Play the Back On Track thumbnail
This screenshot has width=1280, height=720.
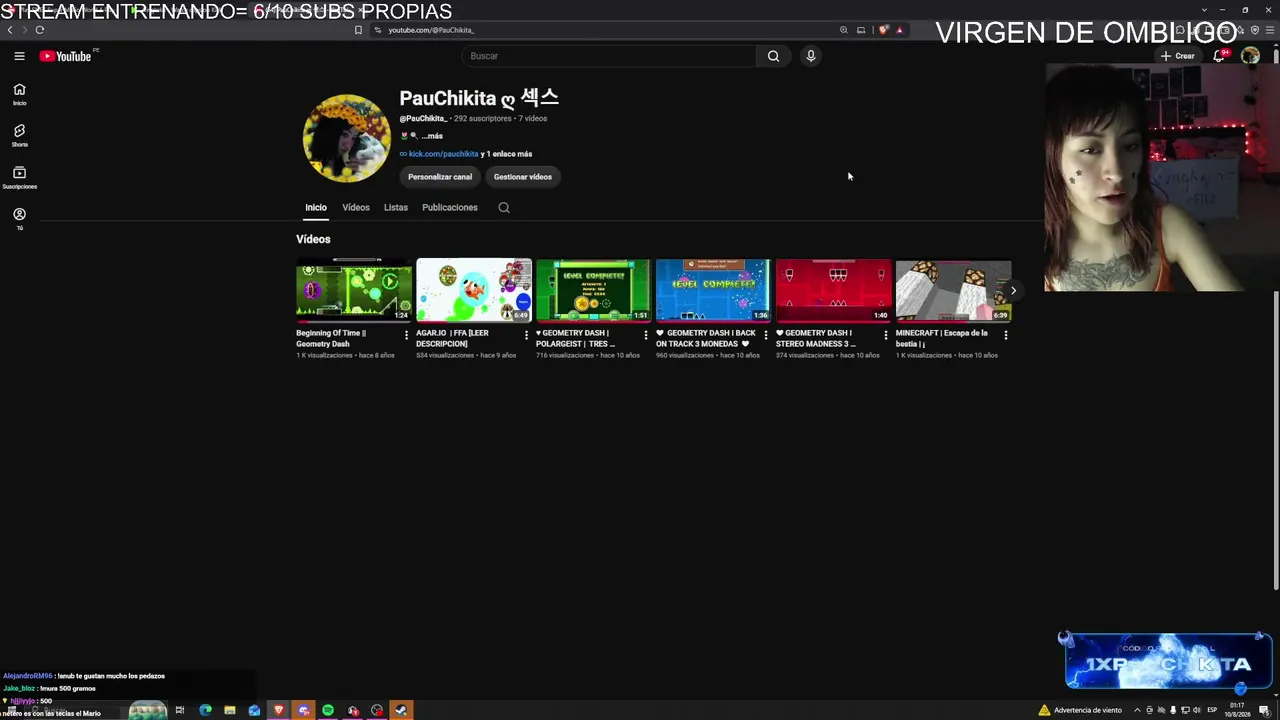(714, 290)
